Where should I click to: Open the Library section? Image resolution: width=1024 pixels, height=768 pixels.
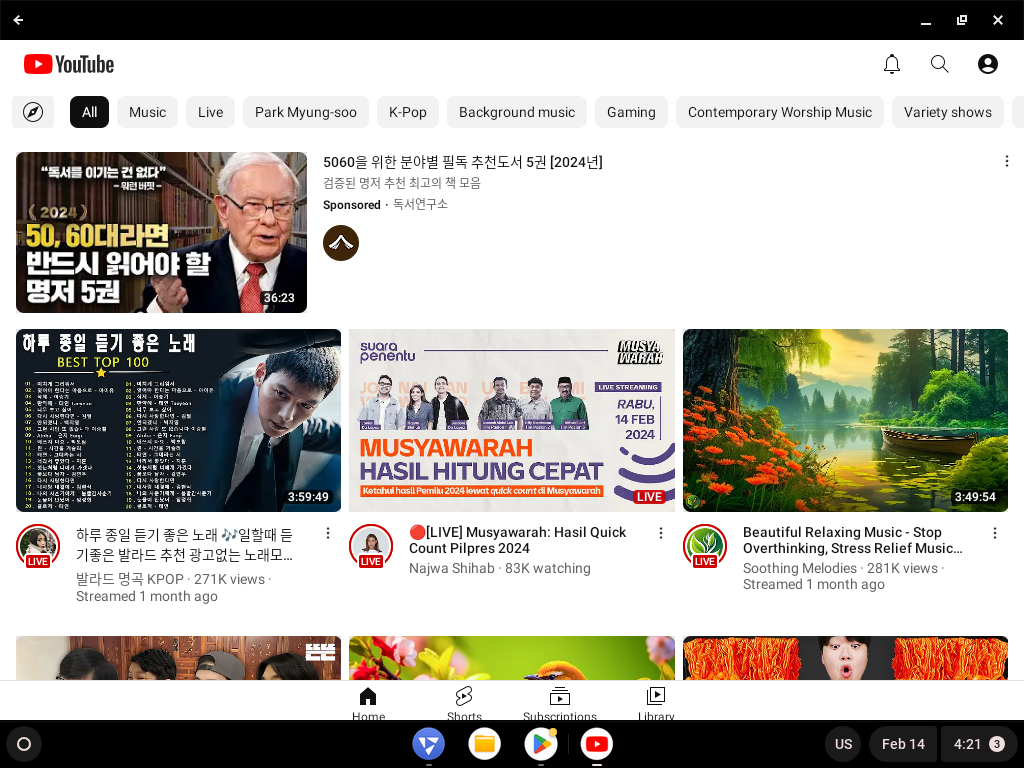click(656, 702)
